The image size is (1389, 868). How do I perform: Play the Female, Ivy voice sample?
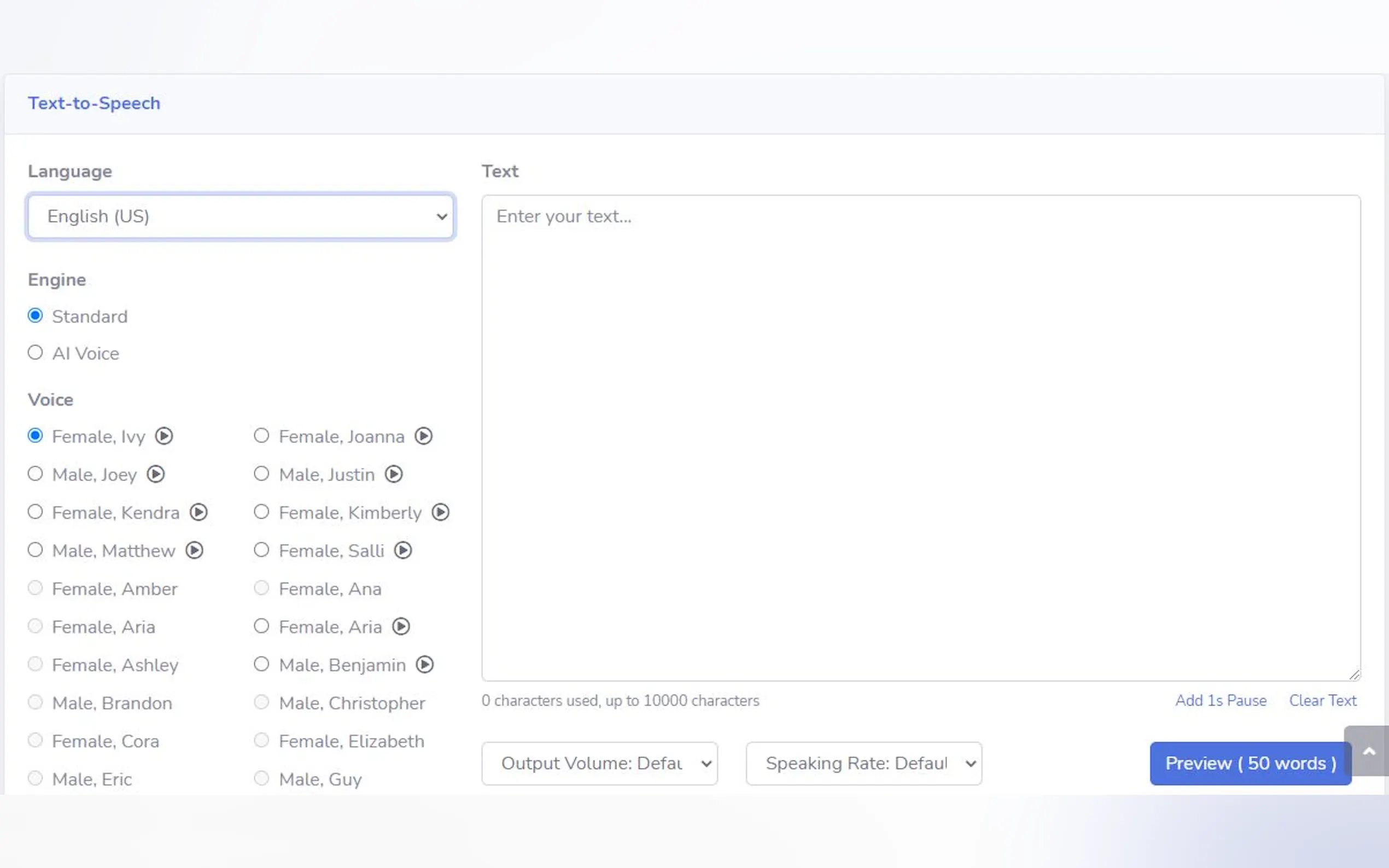pos(164,436)
